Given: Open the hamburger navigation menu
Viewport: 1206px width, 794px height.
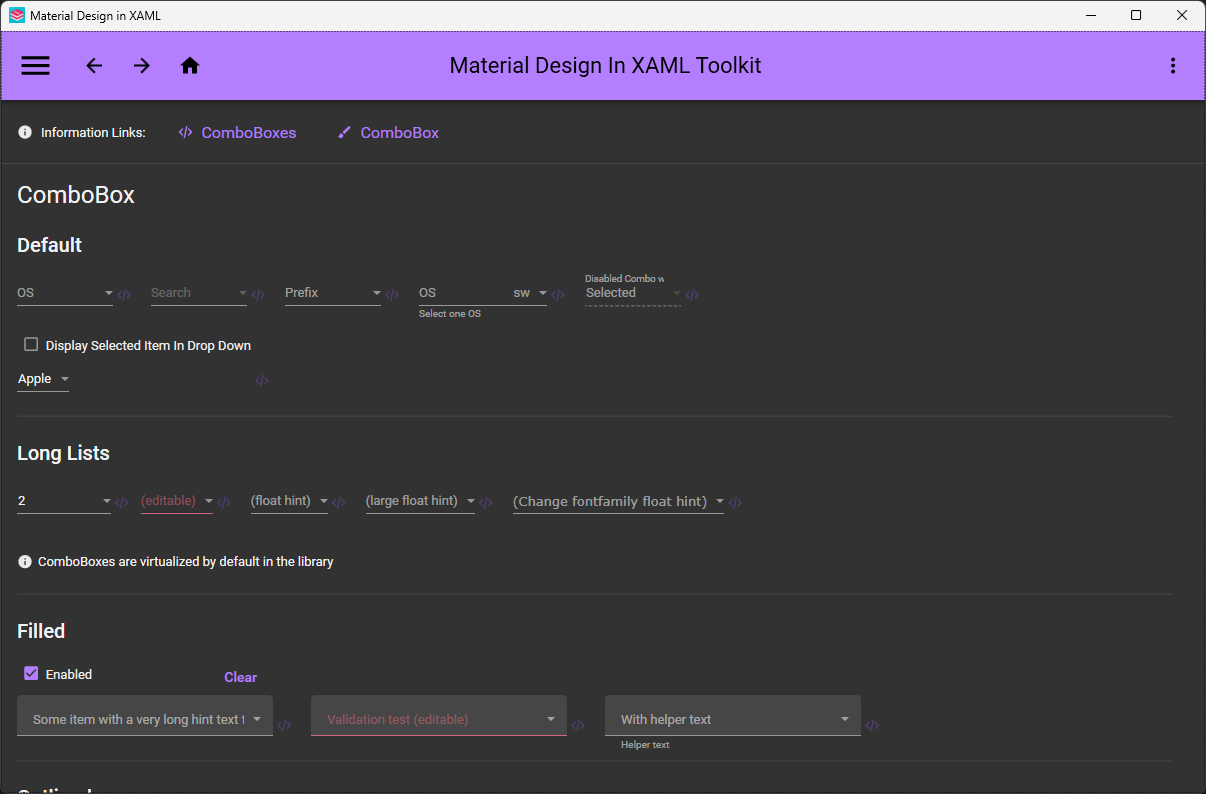Looking at the screenshot, I should point(35,66).
